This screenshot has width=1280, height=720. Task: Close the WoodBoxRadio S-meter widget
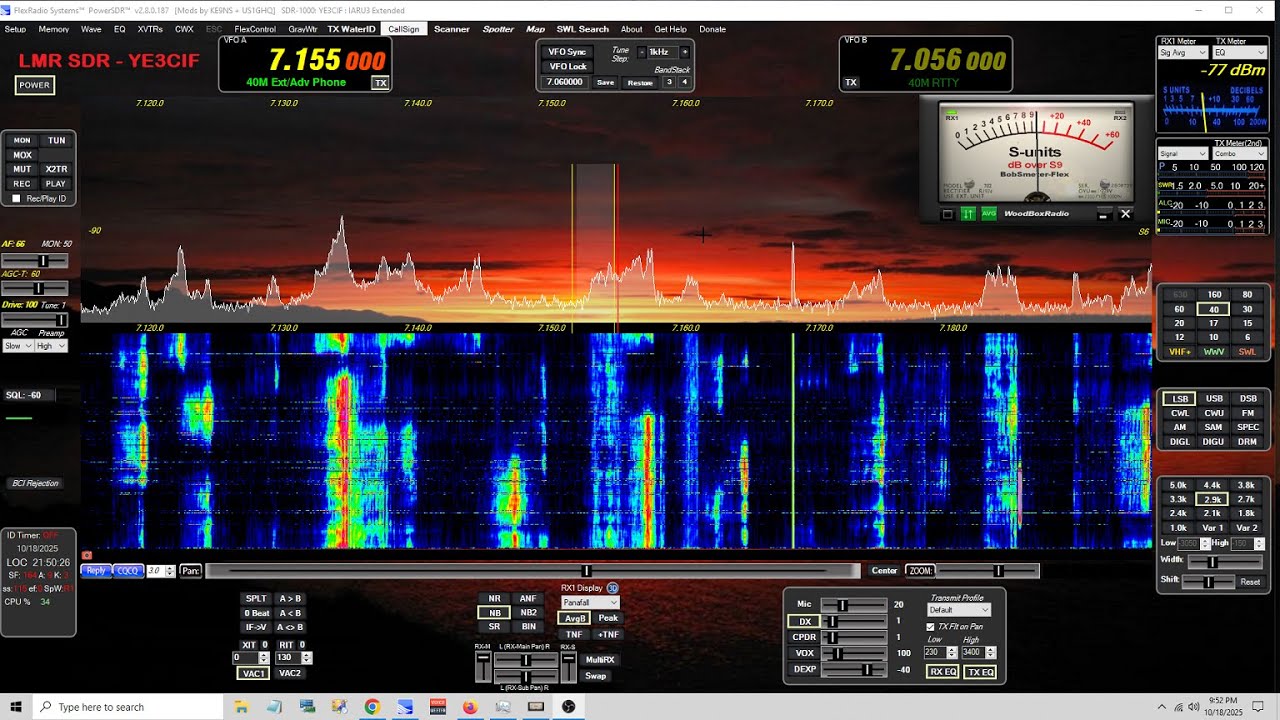[x=1125, y=214]
